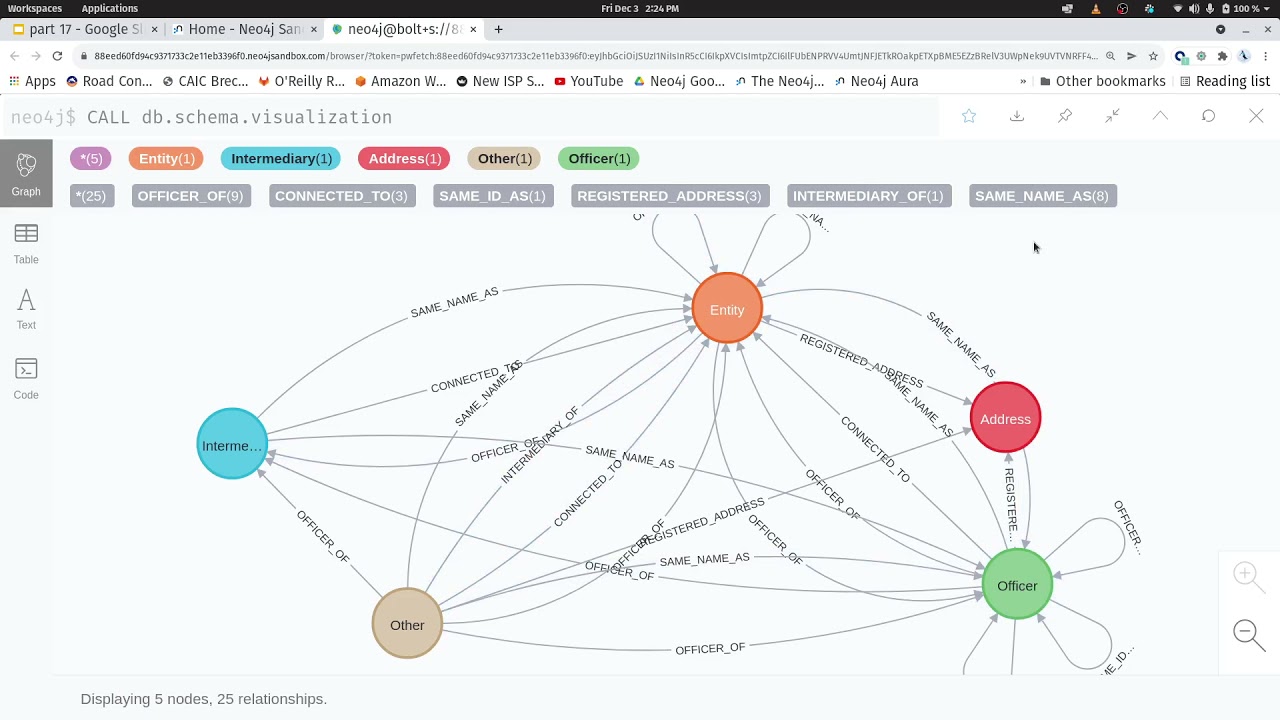The width and height of the screenshot is (1280, 720).
Task: Select the Officer node in graph
Action: (1017, 586)
